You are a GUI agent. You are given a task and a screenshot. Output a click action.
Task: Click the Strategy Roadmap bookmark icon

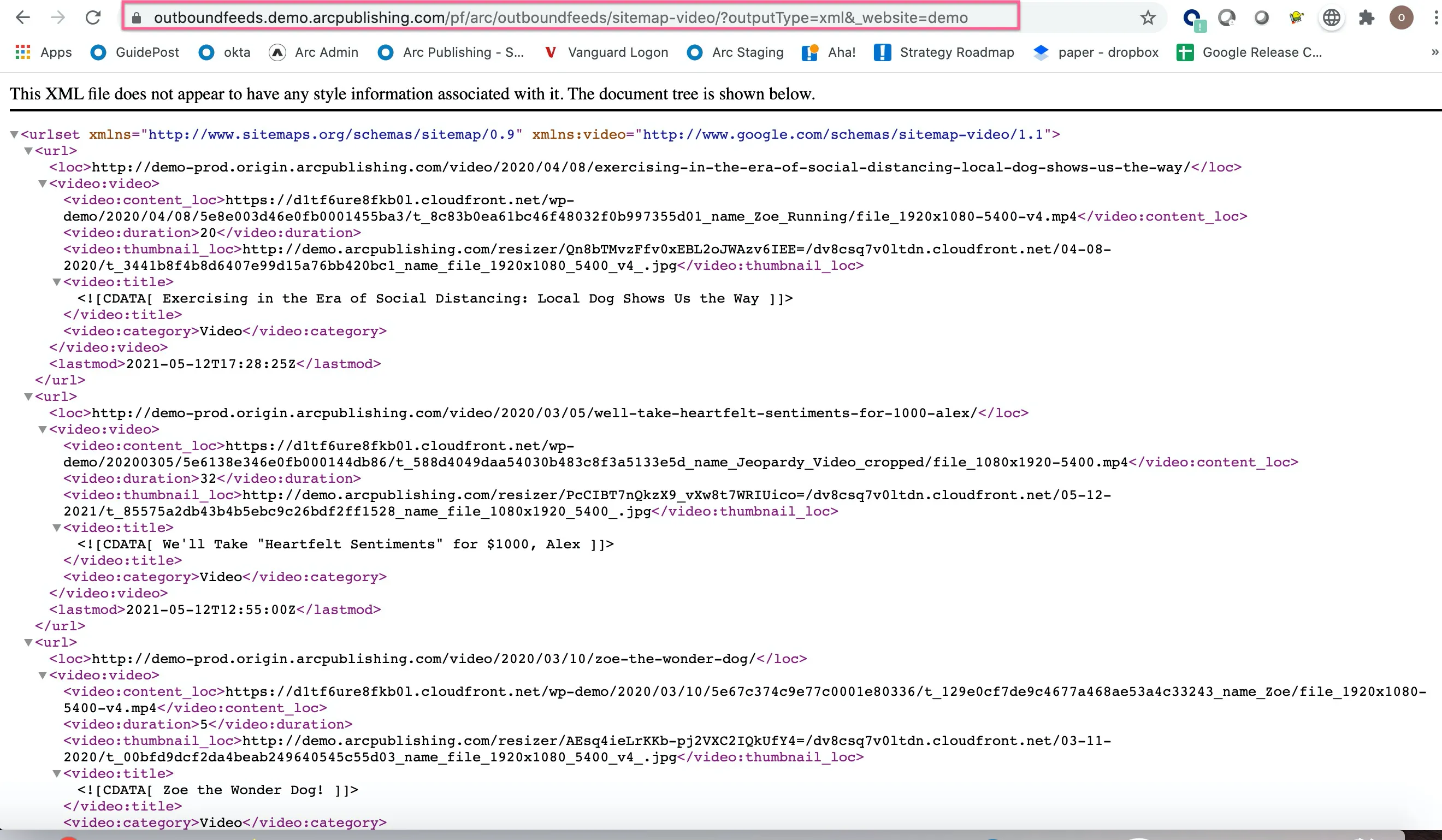(x=883, y=52)
